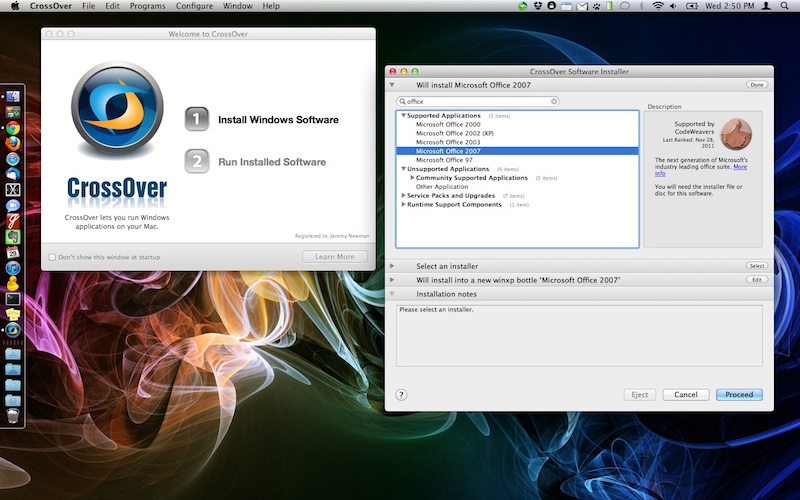Open the Trash in the dock
Screen dimensions: 800x500
(13, 415)
